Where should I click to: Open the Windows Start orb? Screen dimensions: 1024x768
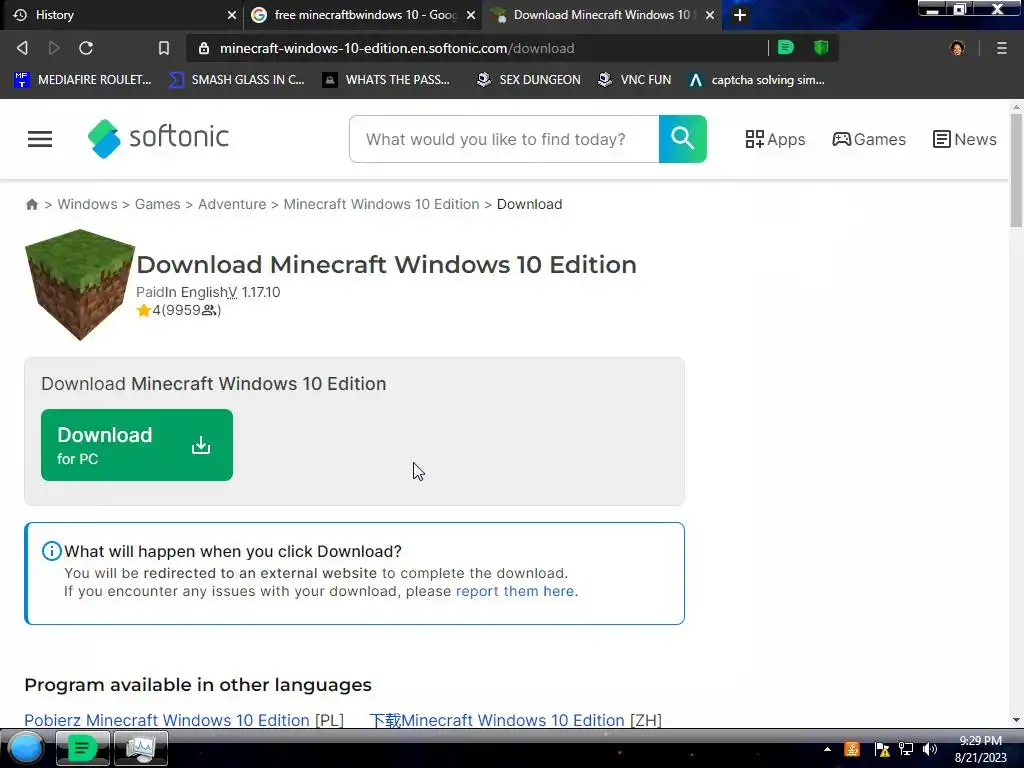(26, 748)
